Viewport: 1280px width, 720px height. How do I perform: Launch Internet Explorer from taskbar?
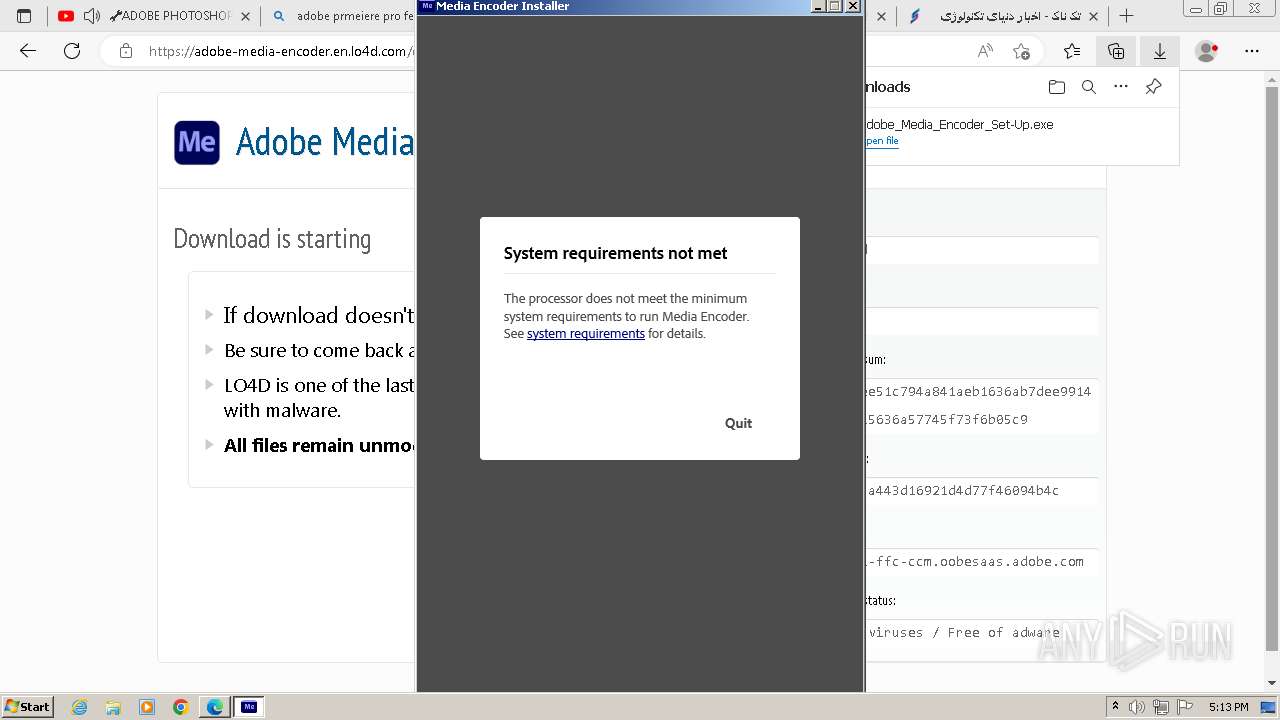(x=80, y=707)
